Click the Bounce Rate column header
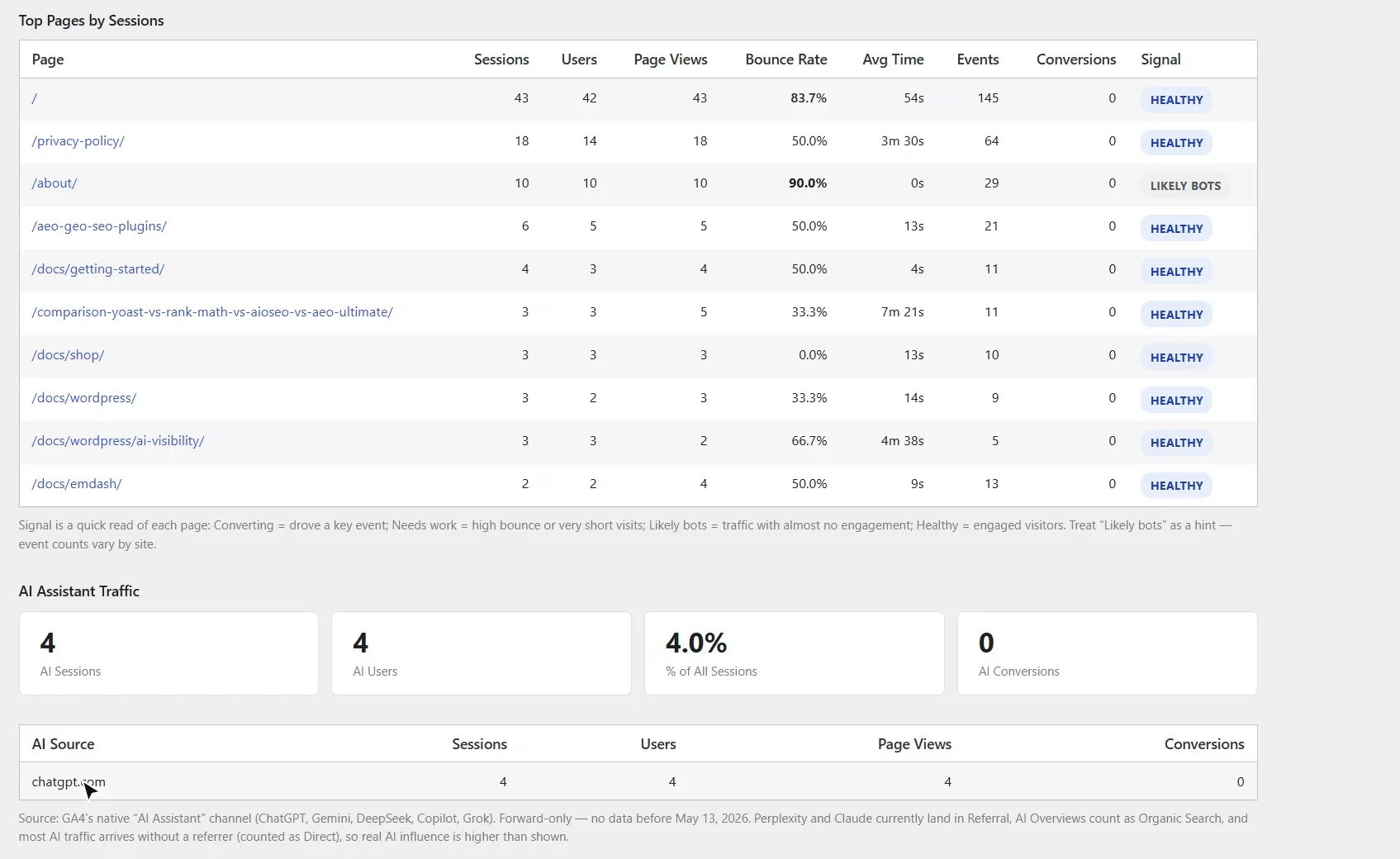Image resolution: width=1400 pixels, height=859 pixels. point(786,59)
